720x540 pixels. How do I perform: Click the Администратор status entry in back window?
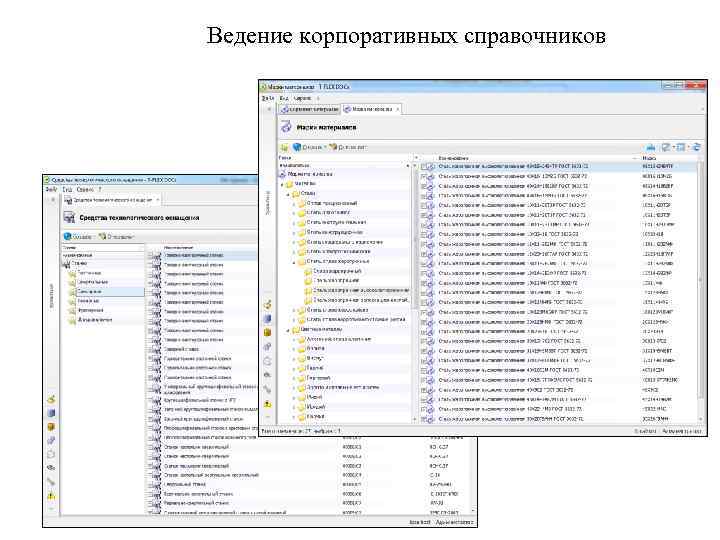coord(454,523)
